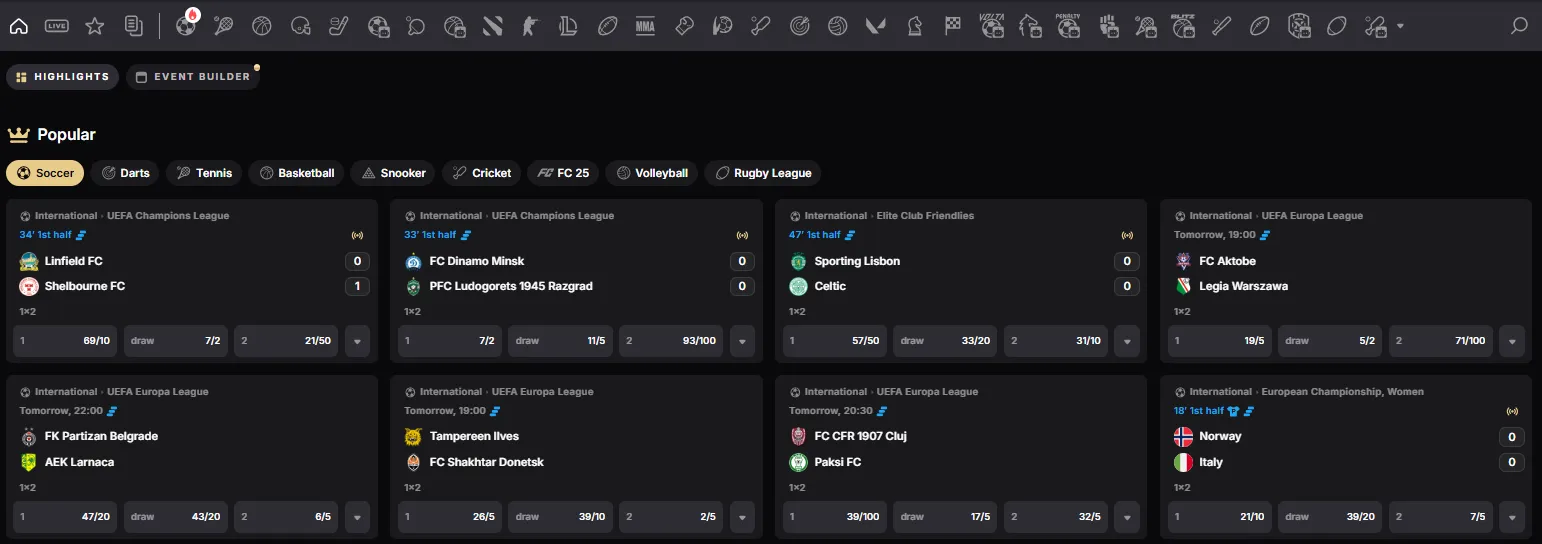This screenshot has width=1542, height=544.
Task: Select the MMA icon
Action: click(645, 26)
